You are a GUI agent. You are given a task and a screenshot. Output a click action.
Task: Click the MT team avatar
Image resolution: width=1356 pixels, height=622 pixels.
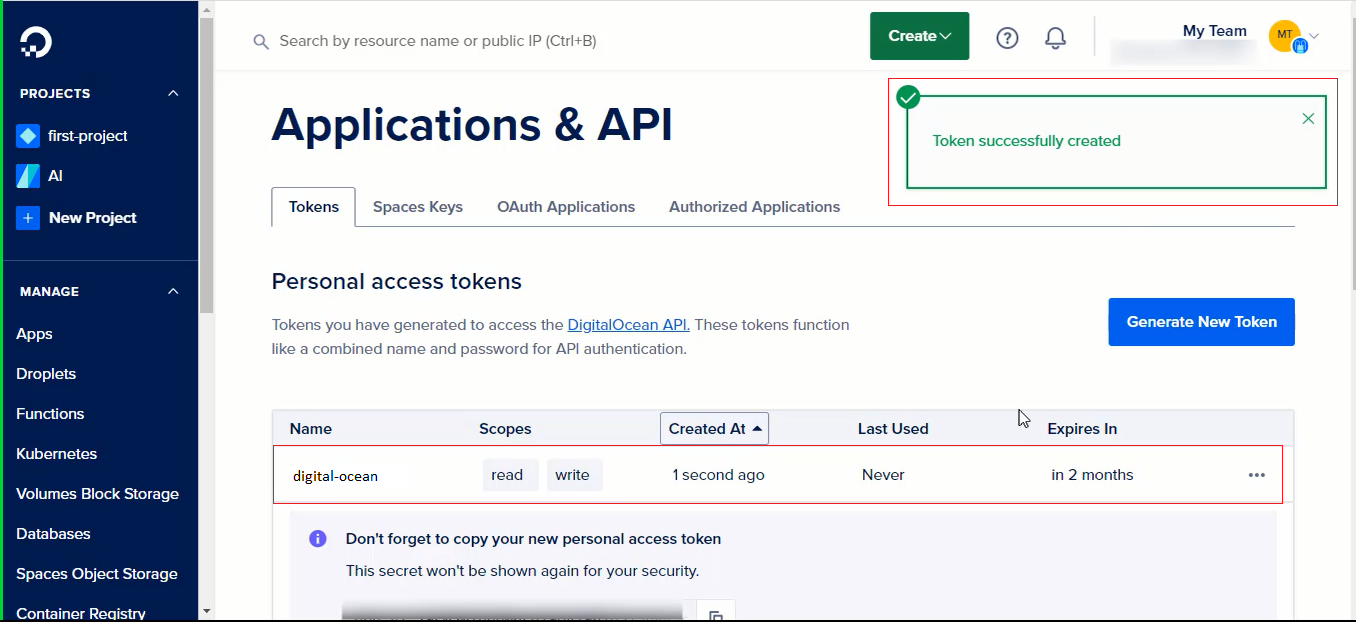point(1285,36)
